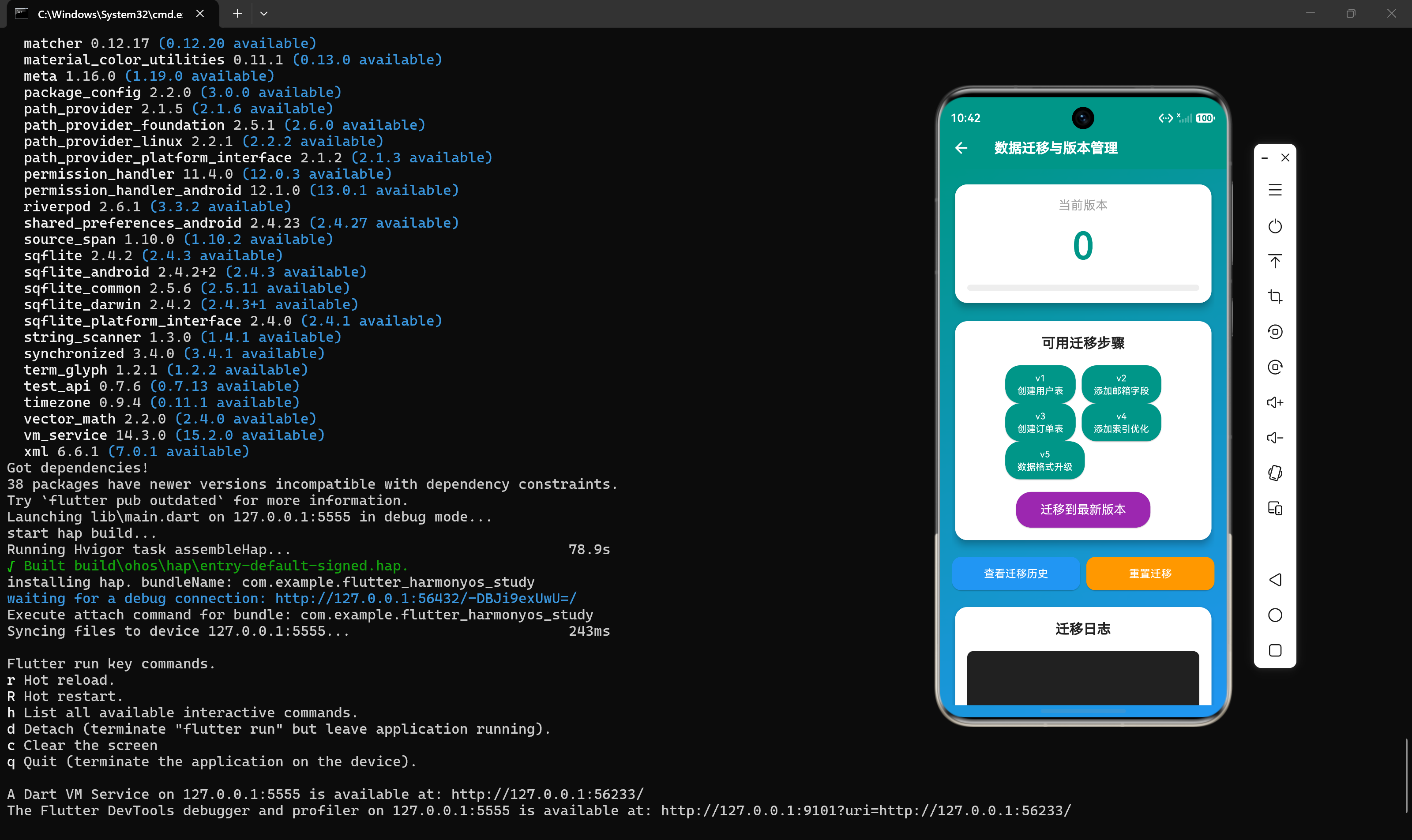Click the 迁移日志 heading

pyautogui.click(x=1082, y=629)
